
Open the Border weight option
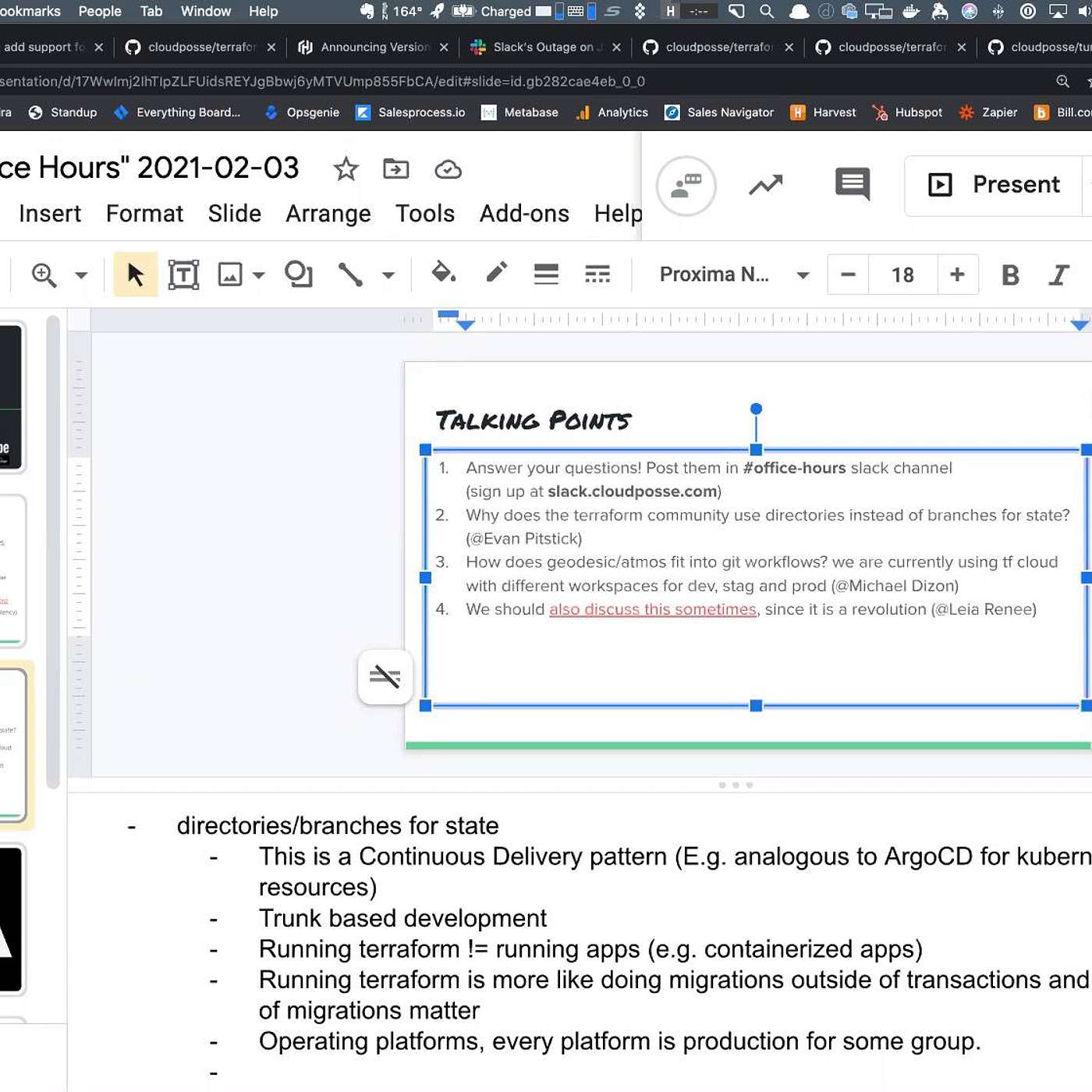coord(546,275)
